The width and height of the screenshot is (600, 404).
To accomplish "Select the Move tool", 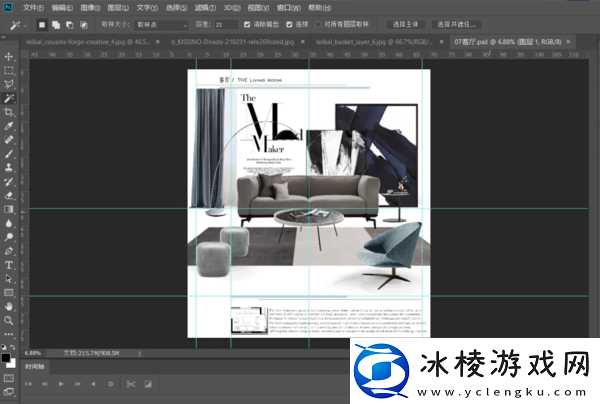I will (8, 57).
